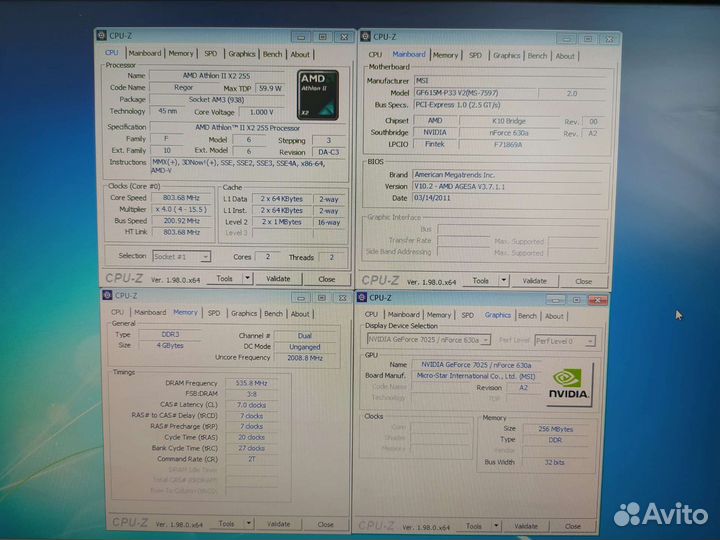Click the memory Type value DDR3

(170, 334)
